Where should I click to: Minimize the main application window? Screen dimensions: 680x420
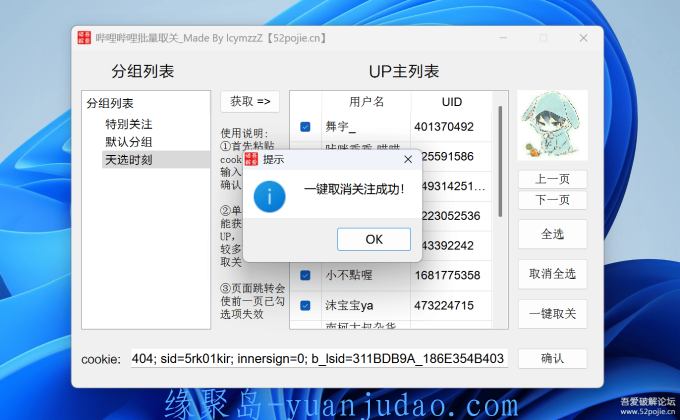(x=503, y=38)
